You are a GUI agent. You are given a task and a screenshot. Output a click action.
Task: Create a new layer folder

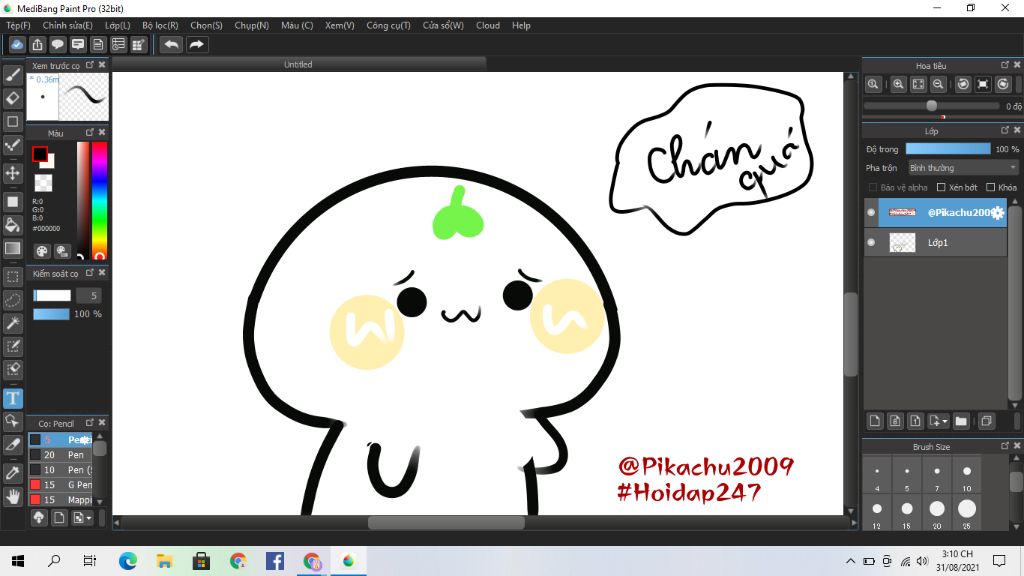coord(961,421)
